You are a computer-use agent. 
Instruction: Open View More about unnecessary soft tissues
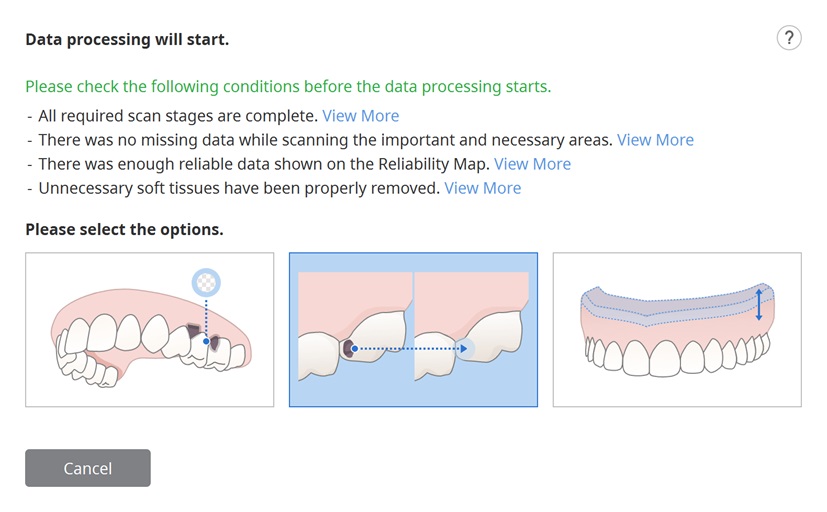click(482, 189)
